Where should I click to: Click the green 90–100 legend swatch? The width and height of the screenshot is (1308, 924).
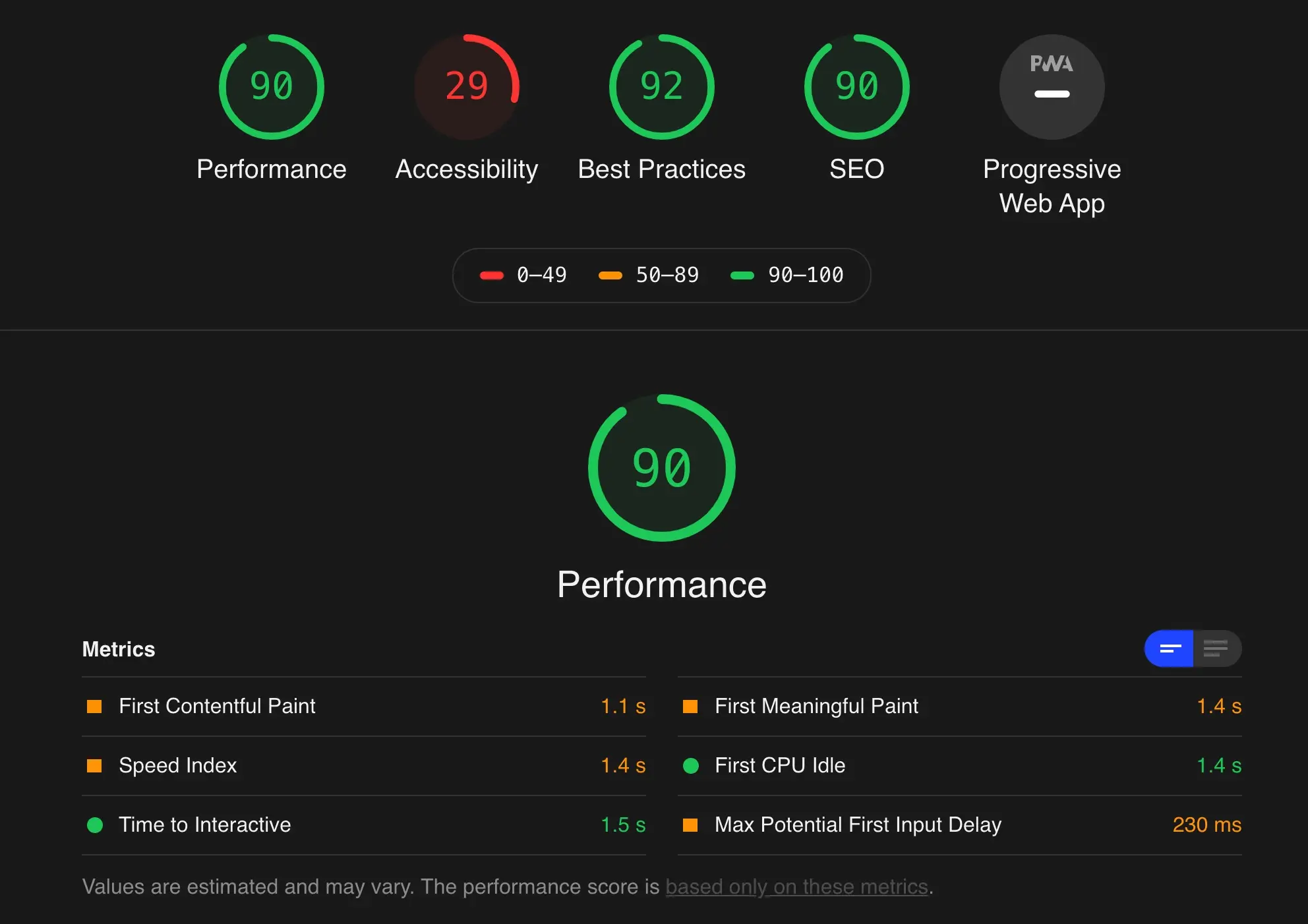pos(742,275)
